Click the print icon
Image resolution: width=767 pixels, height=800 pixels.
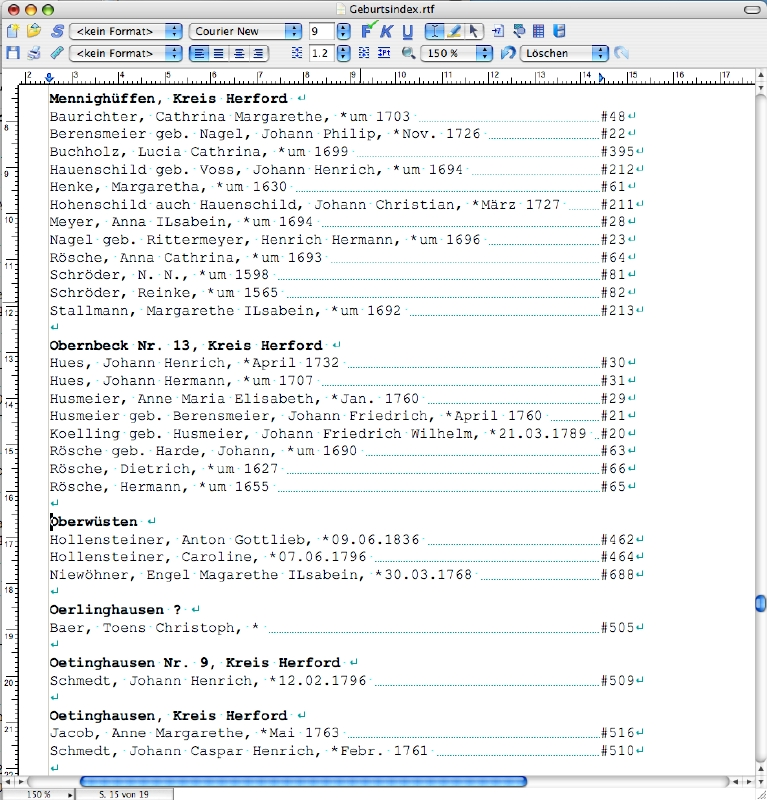click(x=33, y=53)
